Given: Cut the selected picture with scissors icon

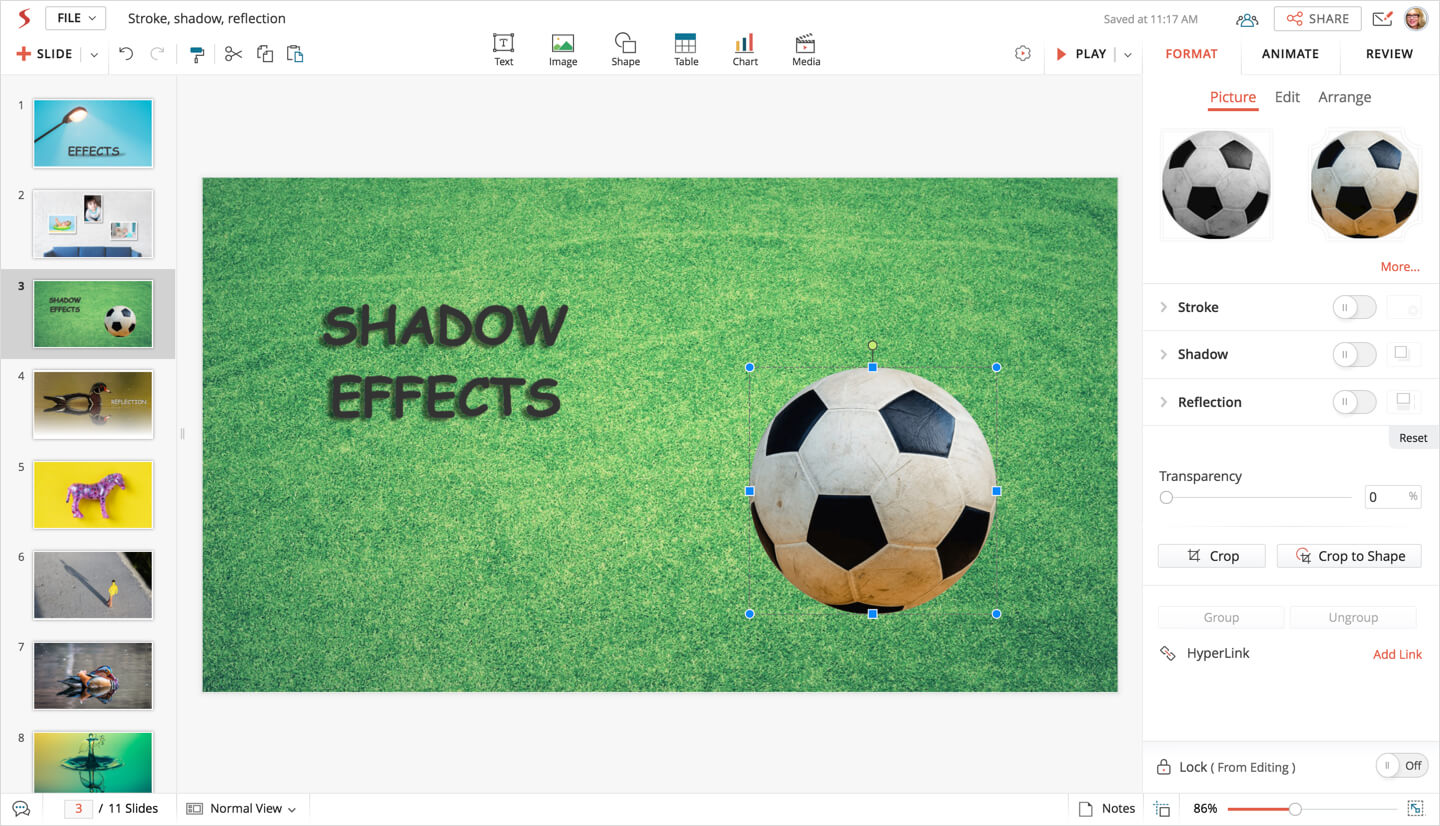Looking at the screenshot, I should pos(233,54).
